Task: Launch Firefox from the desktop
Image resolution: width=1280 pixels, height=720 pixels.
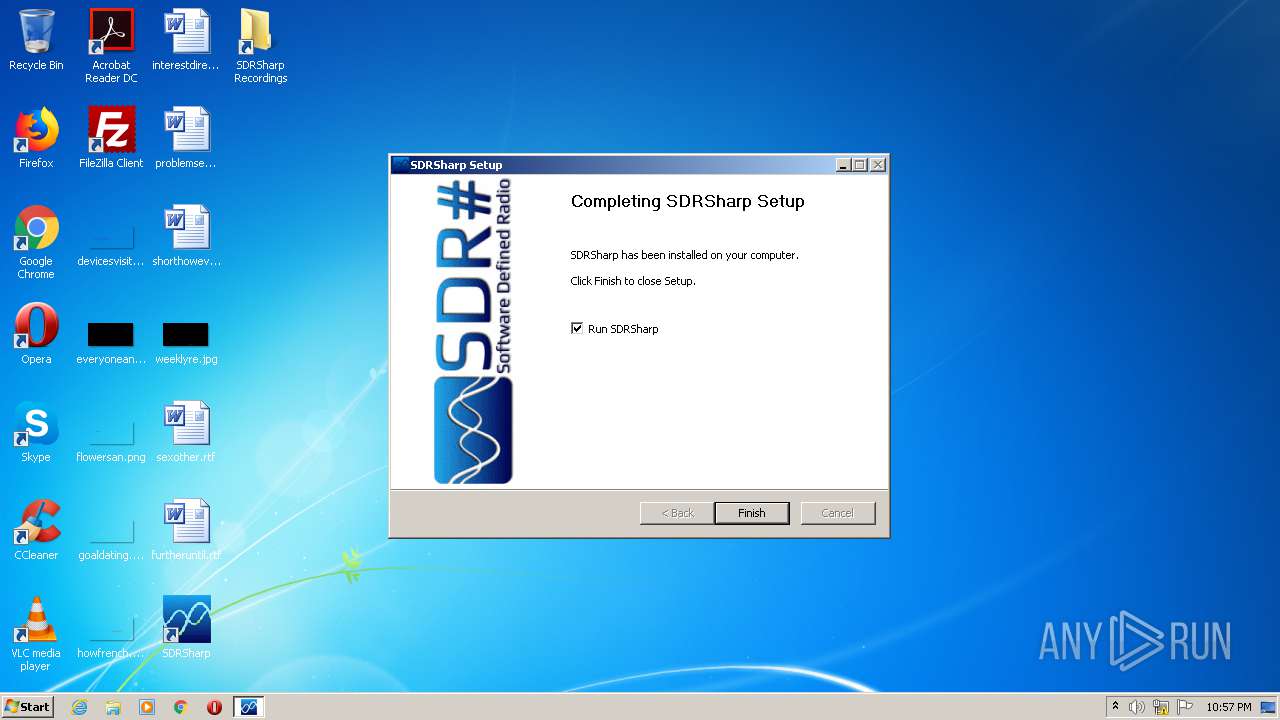Action: tap(36, 138)
